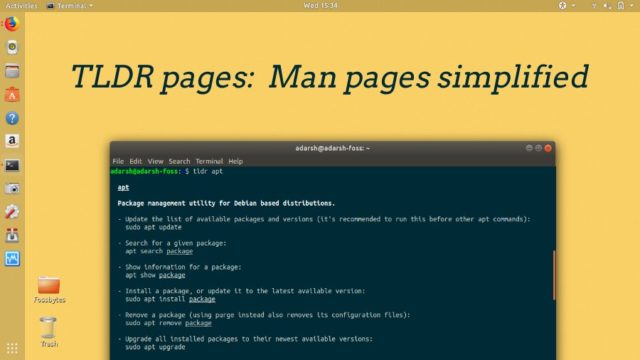
Task: Click the terminal vertical scrollbar
Action: click(x=554, y=276)
